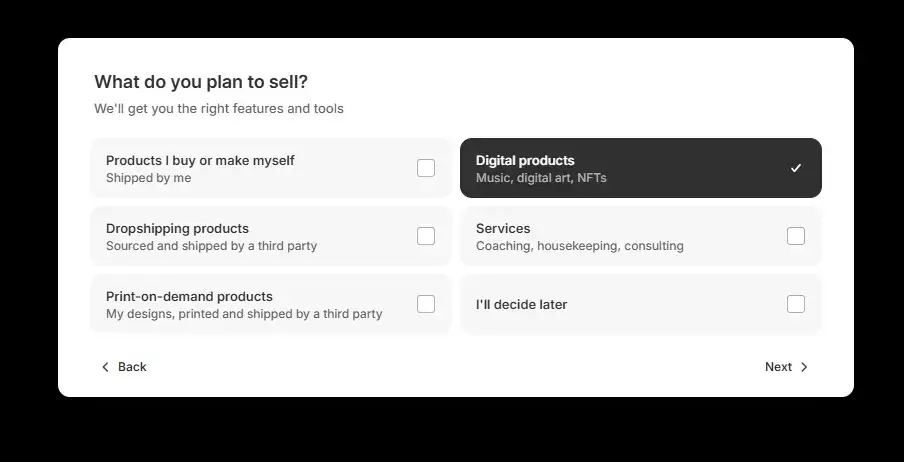Check the Print-on-demand products checkbox

click(426, 304)
